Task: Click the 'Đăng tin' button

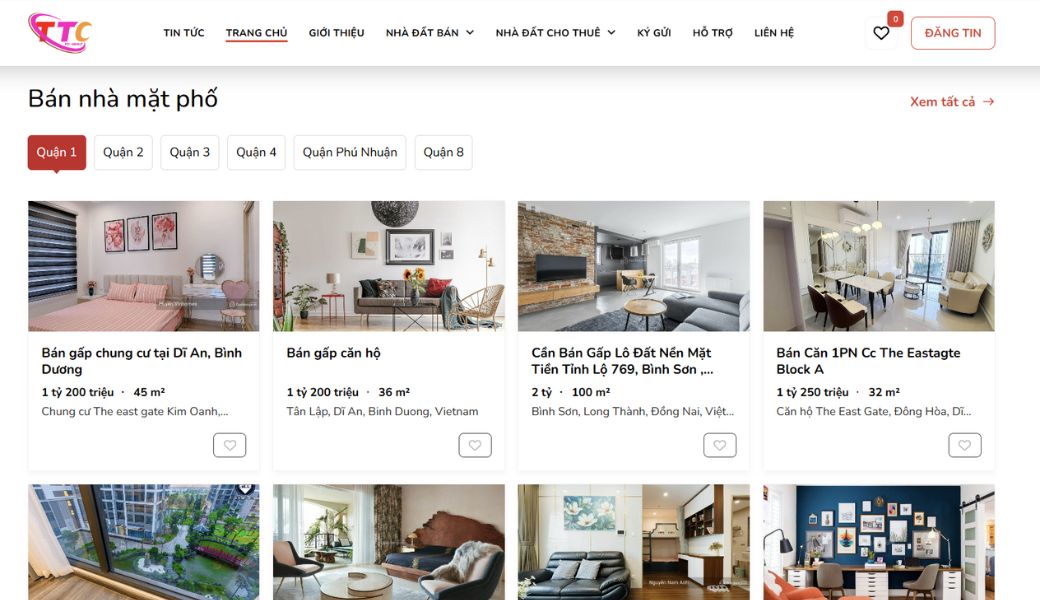Action: (x=952, y=33)
